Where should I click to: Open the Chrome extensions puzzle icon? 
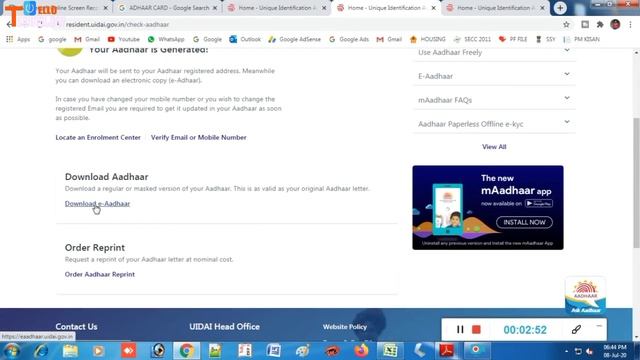click(600, 24)
